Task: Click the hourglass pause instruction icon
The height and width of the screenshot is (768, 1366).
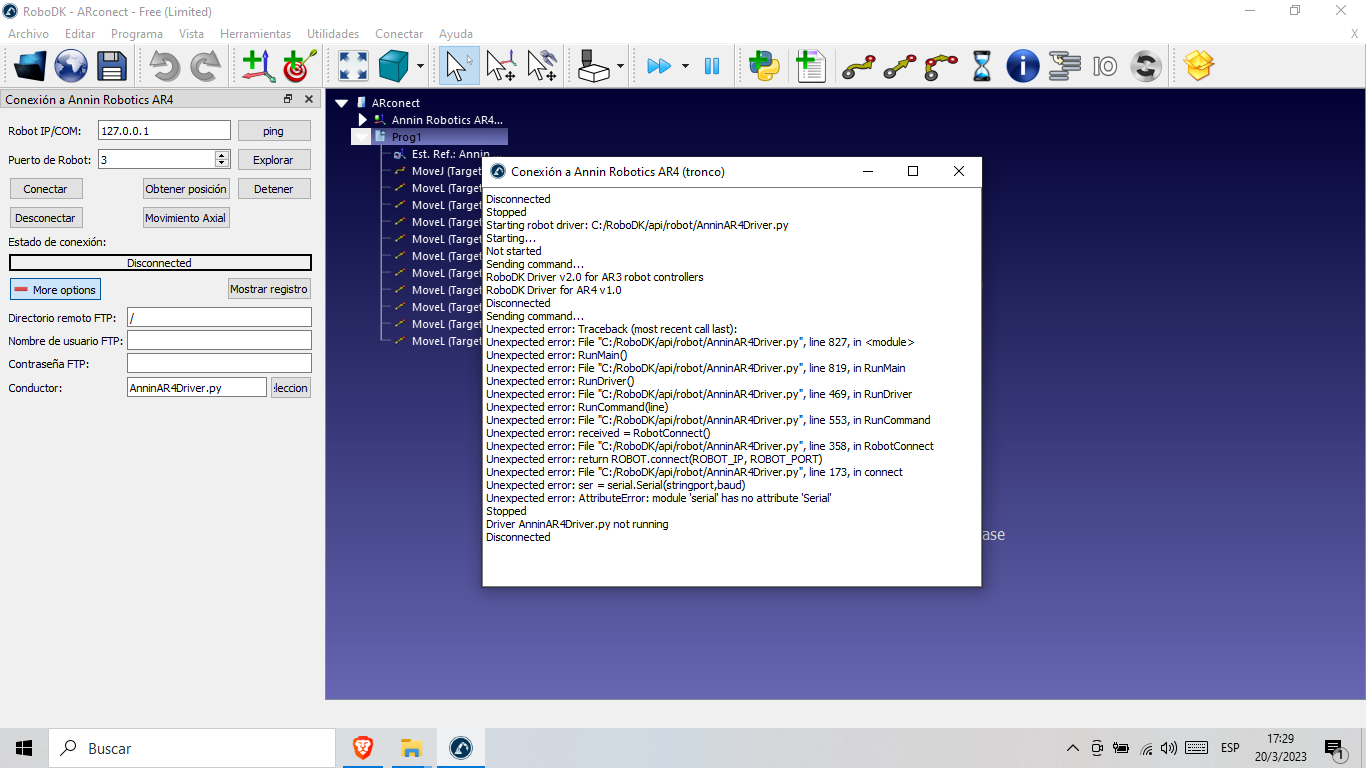Action: (982, 66)
